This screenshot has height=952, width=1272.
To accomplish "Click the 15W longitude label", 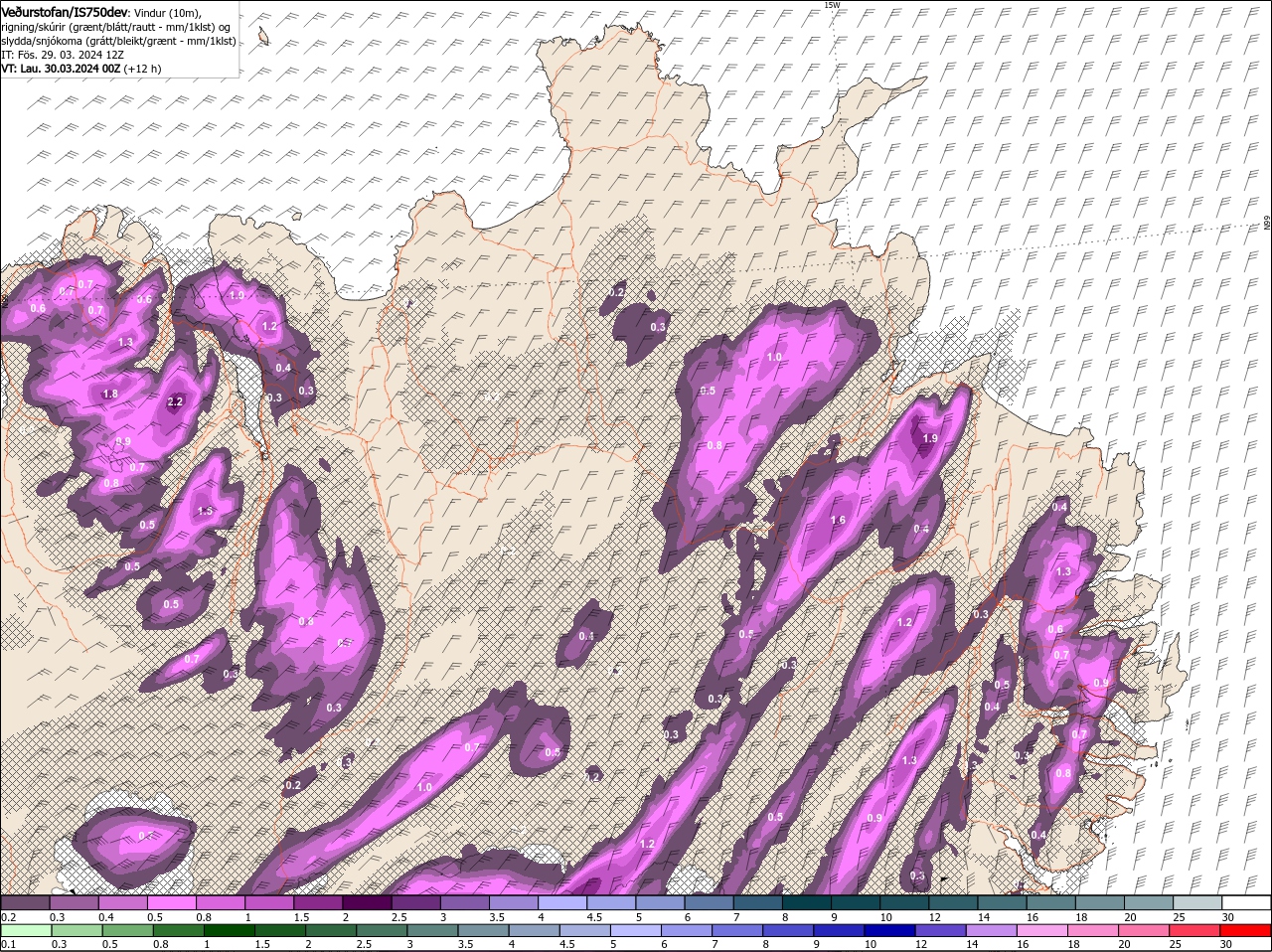I will 831,5.
